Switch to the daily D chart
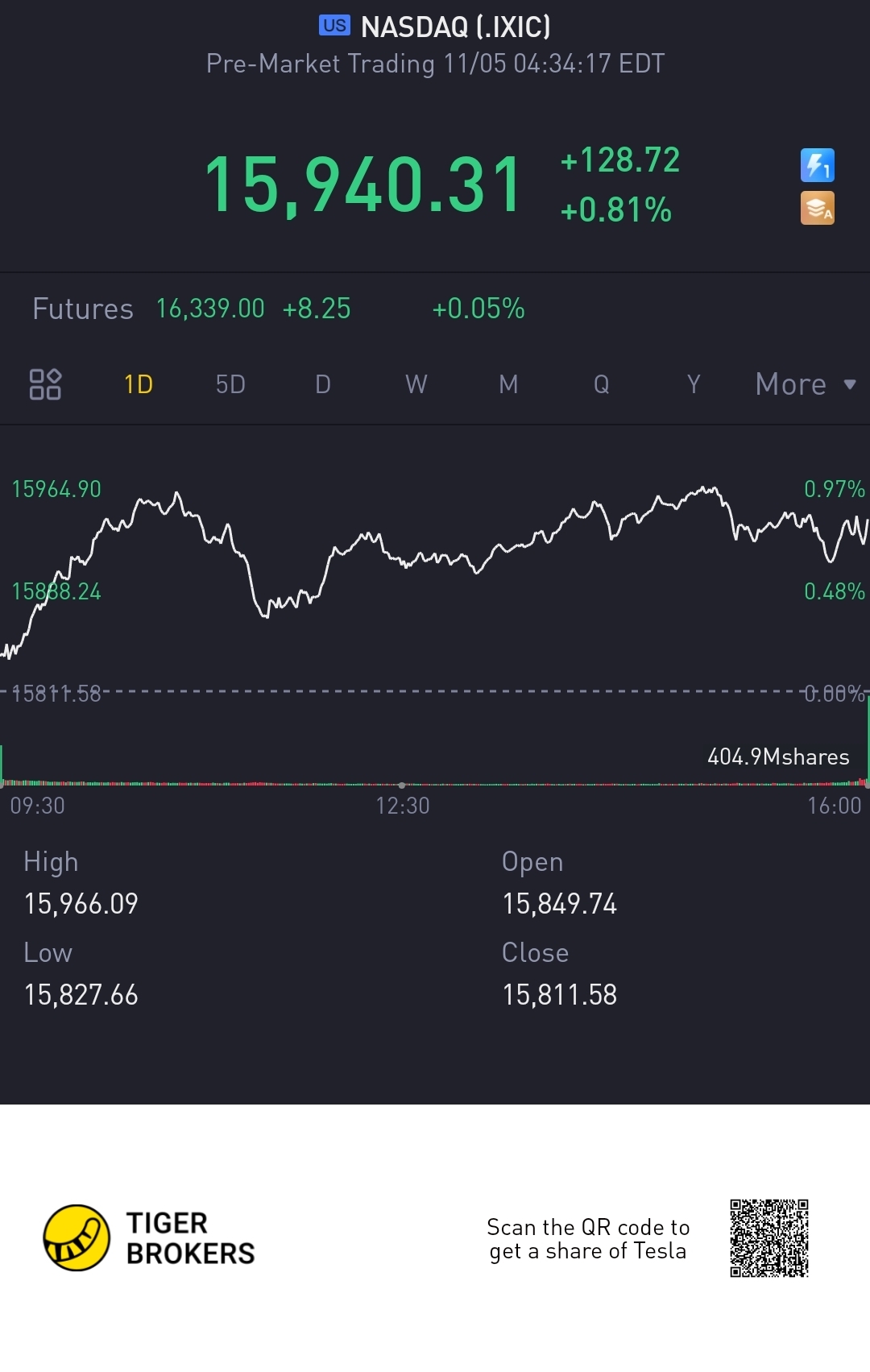Viewport: 870px width, 1372px height. point(323,384)
